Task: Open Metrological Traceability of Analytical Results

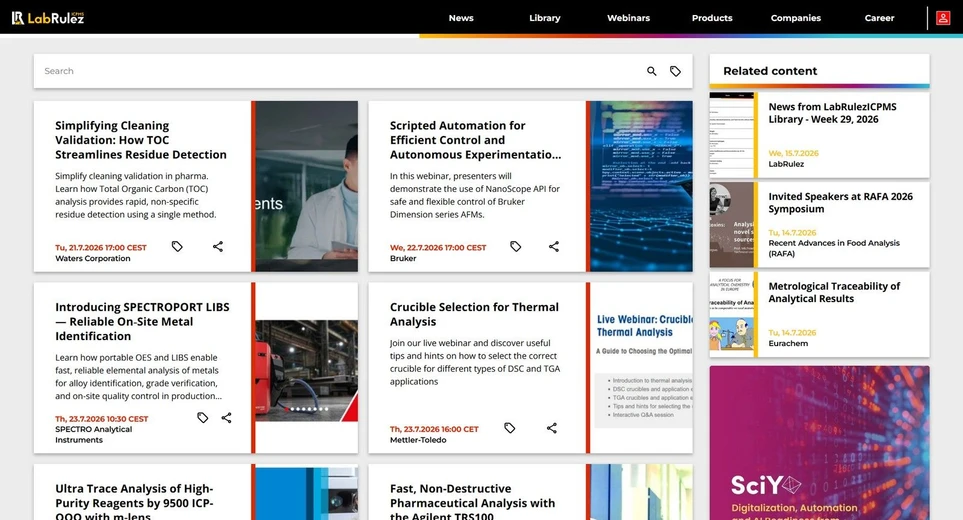Action: (834, 292)
